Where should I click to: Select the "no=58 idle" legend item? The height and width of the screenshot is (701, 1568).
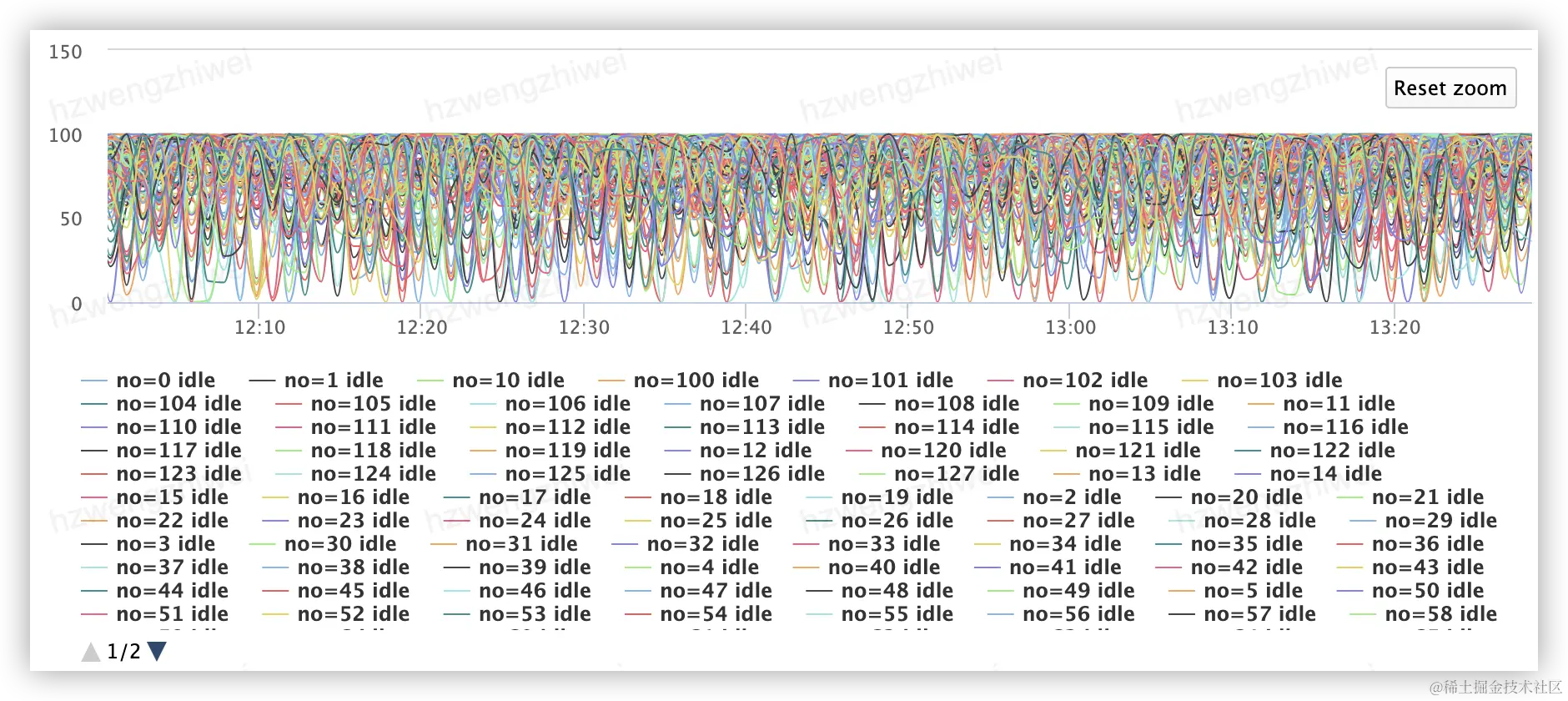pos(1423,614)
